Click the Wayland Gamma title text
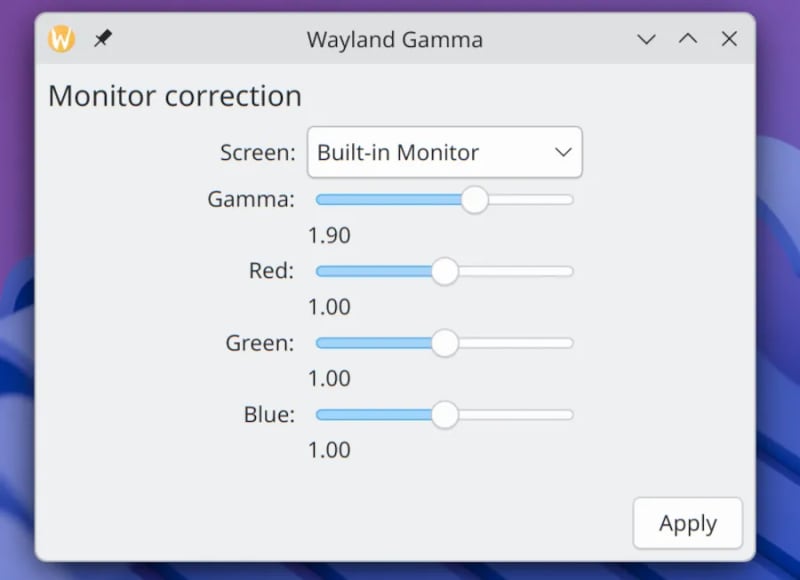 (394, 39)
